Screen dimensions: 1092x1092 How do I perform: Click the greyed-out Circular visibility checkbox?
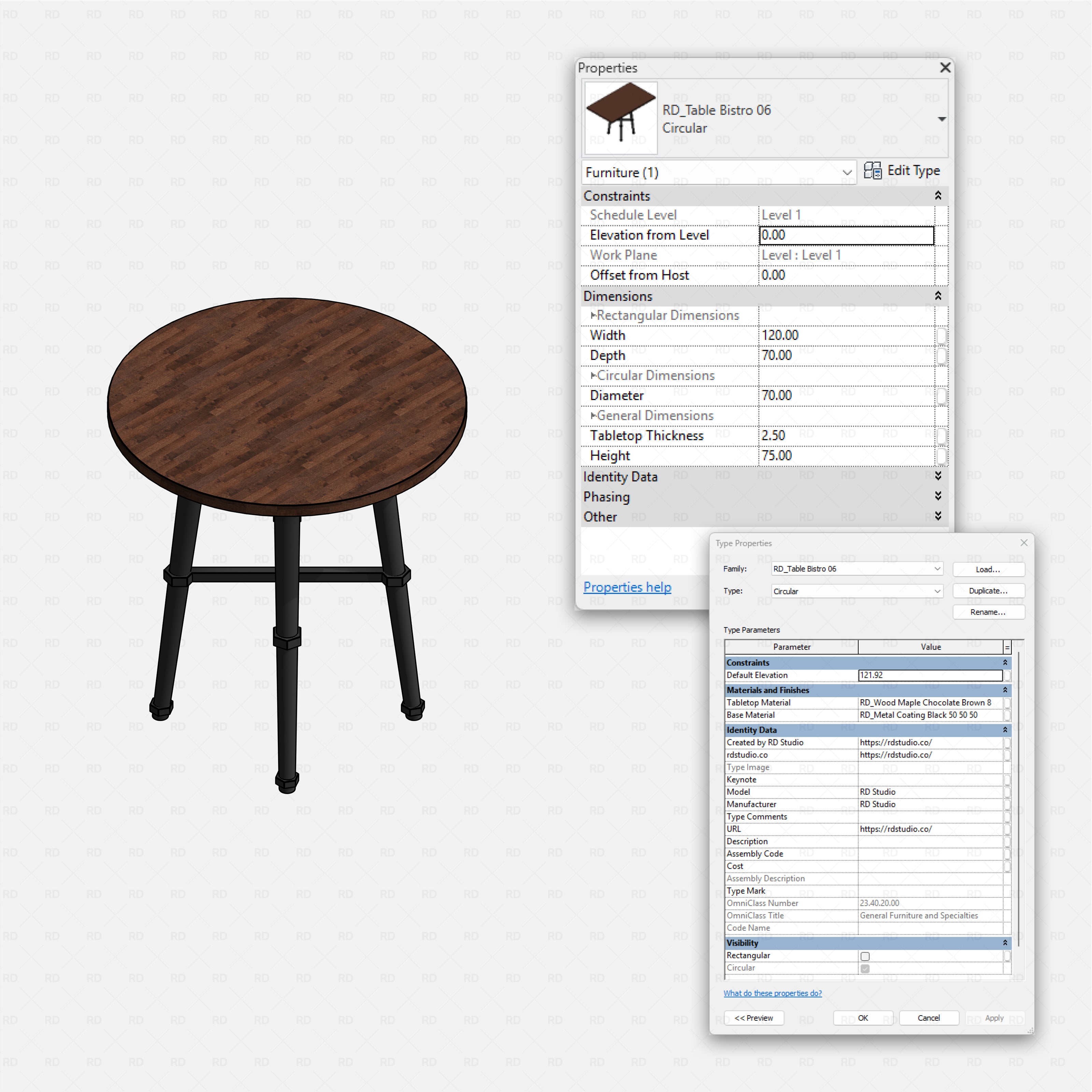pos(865,969)
